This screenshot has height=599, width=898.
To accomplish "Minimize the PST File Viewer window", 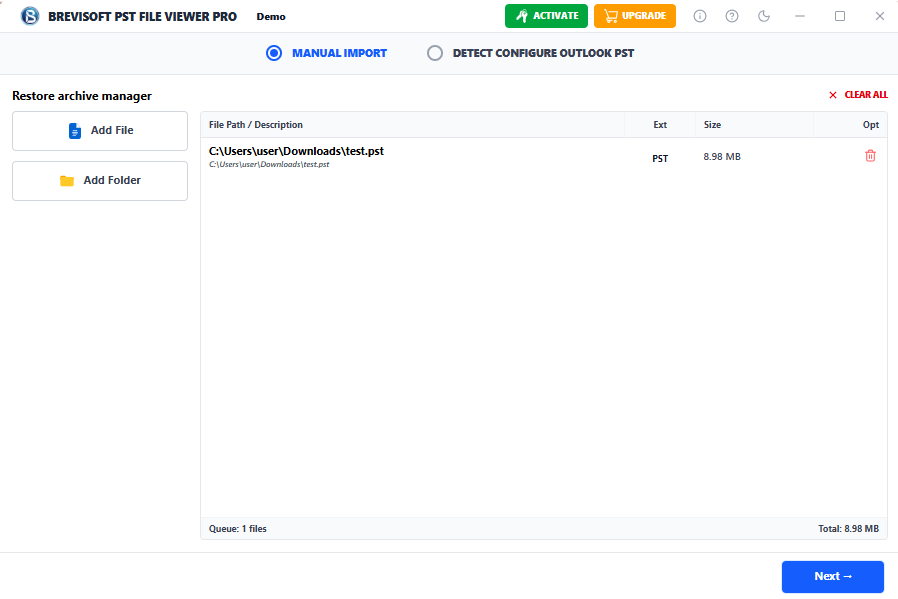I will click(799, 16).
